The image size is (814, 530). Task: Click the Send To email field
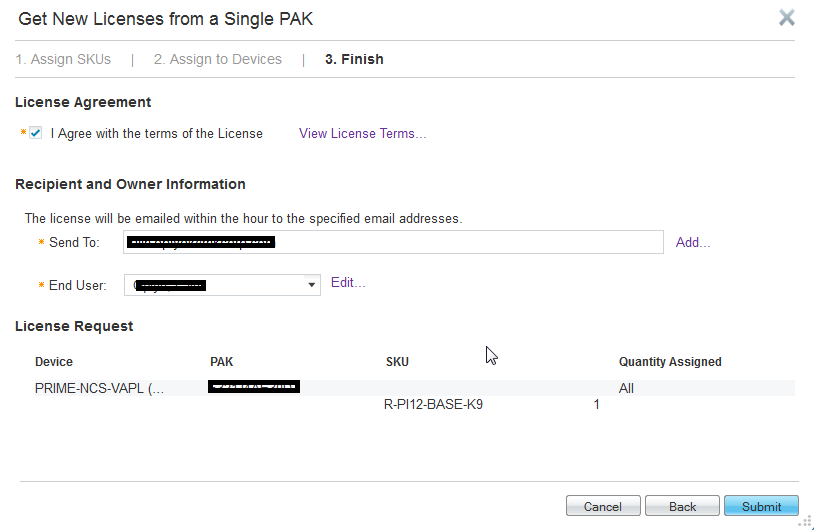pos(394,242)
